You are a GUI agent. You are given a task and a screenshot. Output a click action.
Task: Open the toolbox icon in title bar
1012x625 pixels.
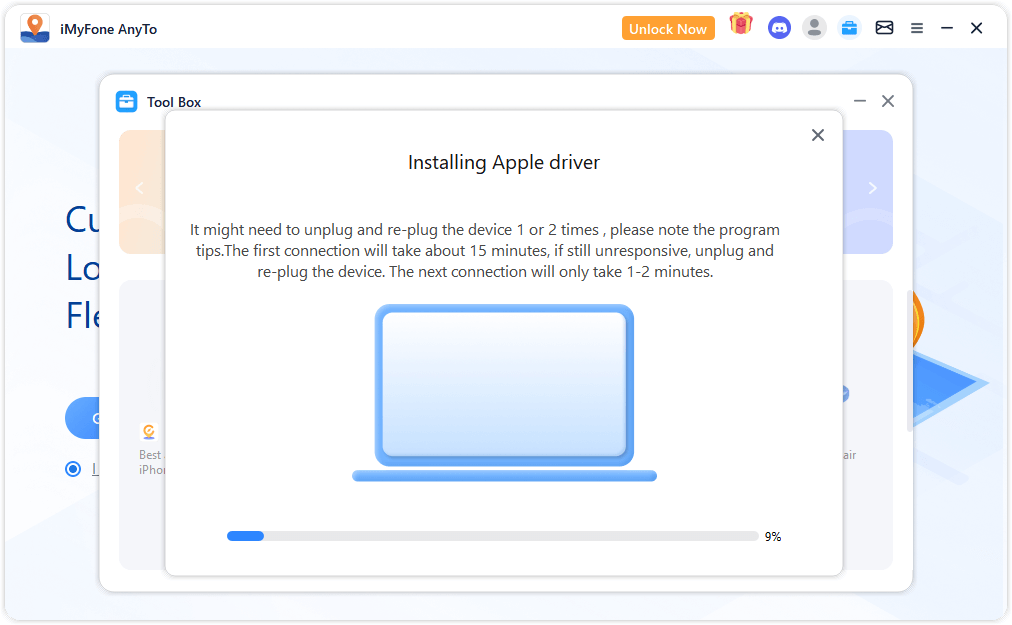(x=849, y=28)
